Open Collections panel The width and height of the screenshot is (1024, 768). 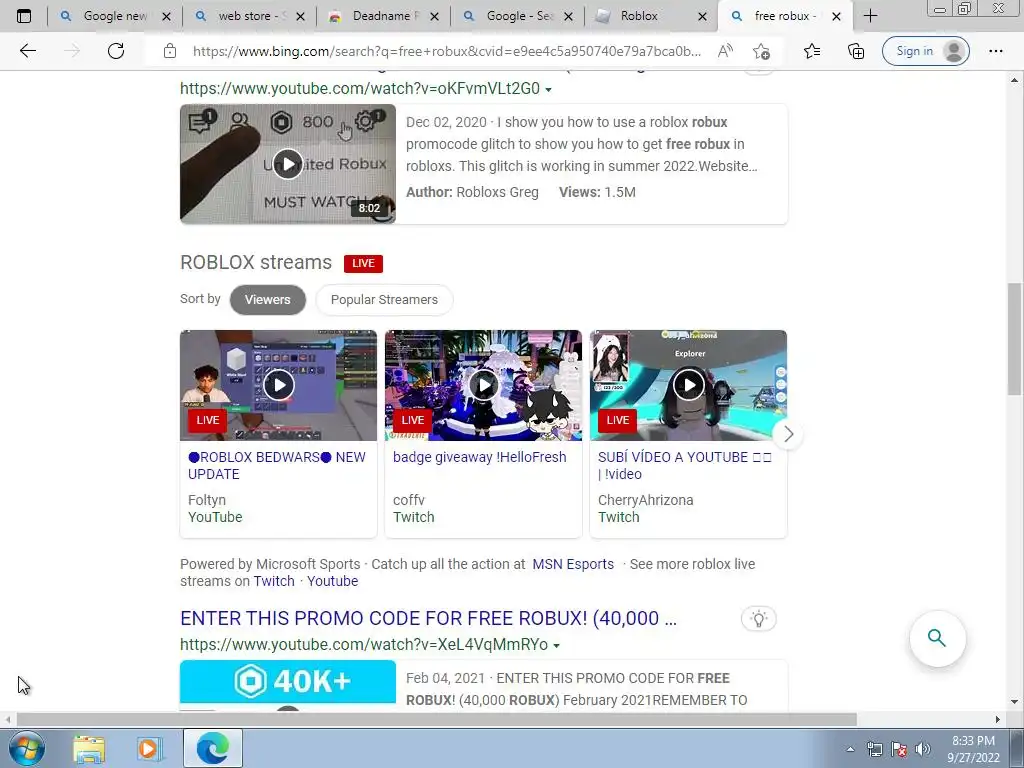856,51
